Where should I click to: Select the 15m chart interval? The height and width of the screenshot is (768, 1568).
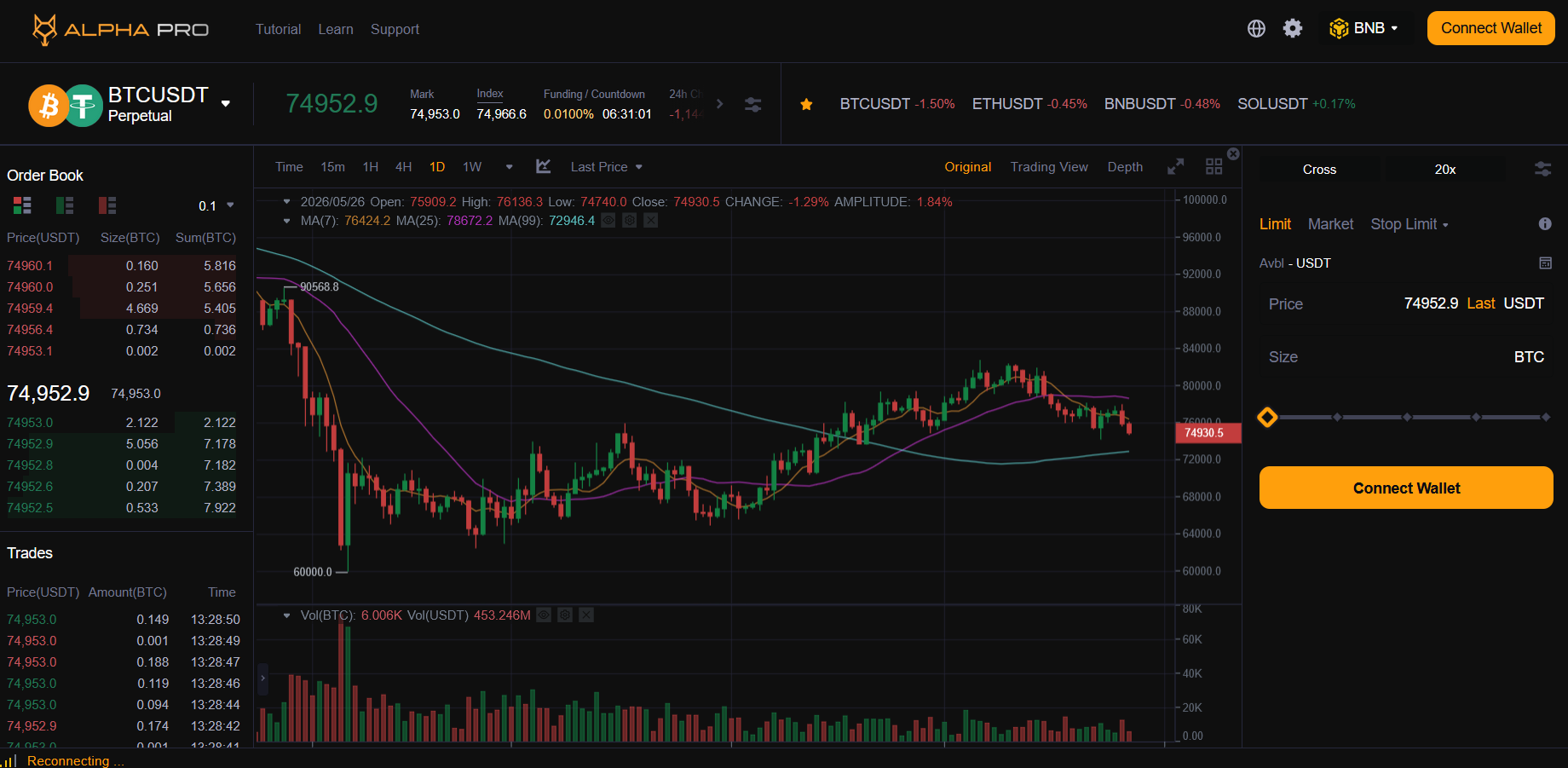[x=332, y=167]
